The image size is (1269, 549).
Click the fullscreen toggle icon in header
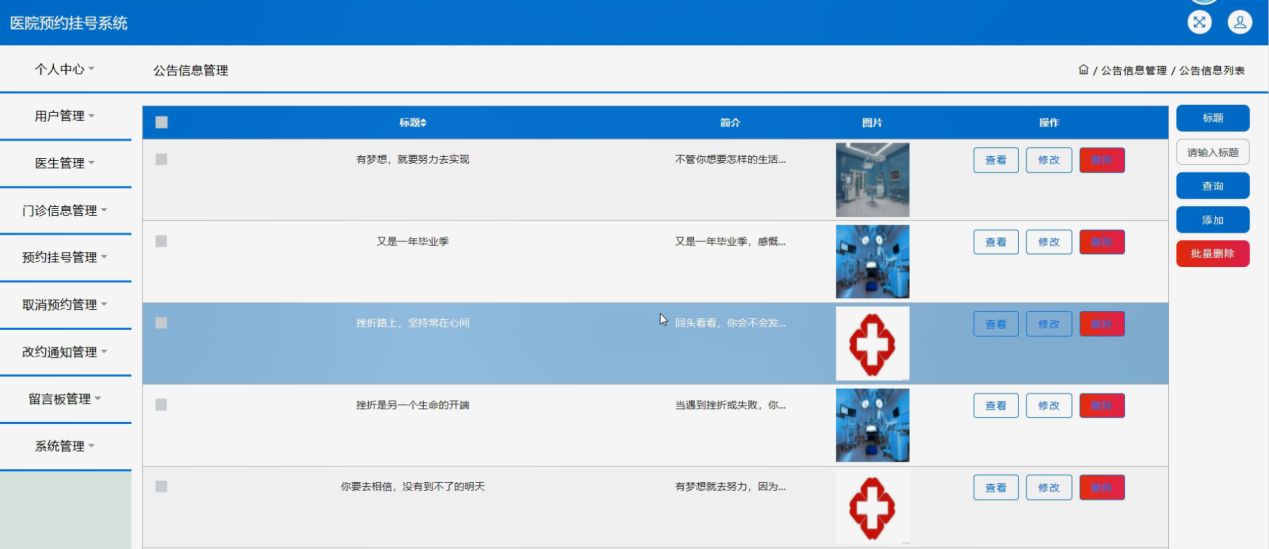click(x=1199, y=21)
